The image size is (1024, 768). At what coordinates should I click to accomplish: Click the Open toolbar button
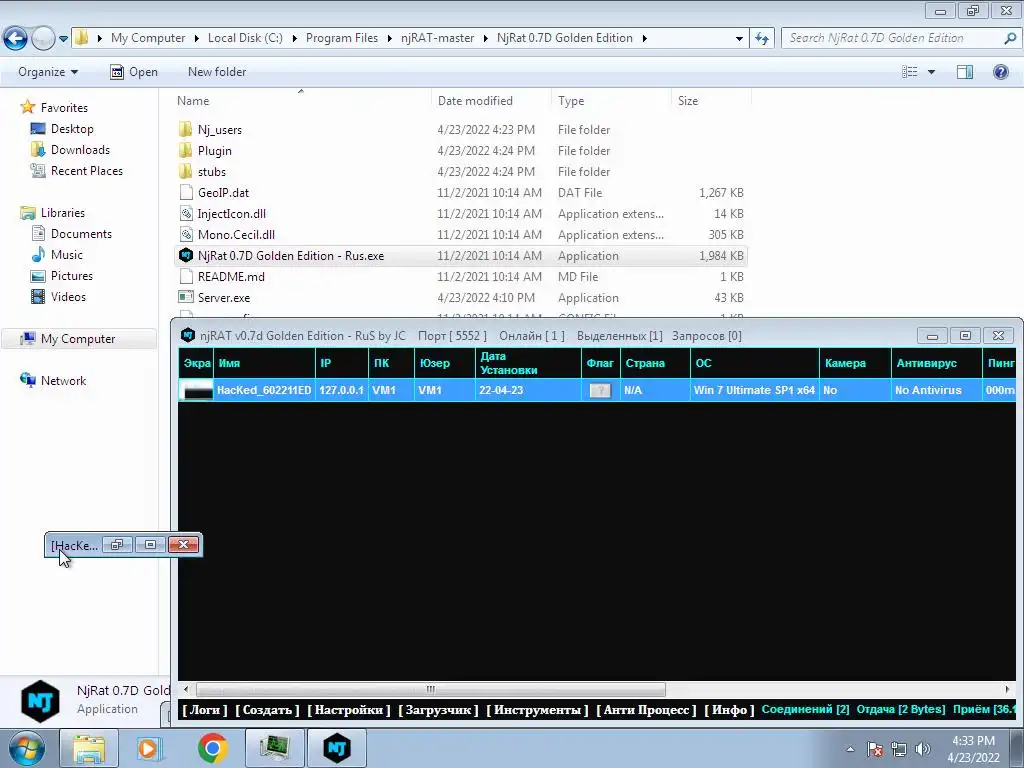(135, 72)
